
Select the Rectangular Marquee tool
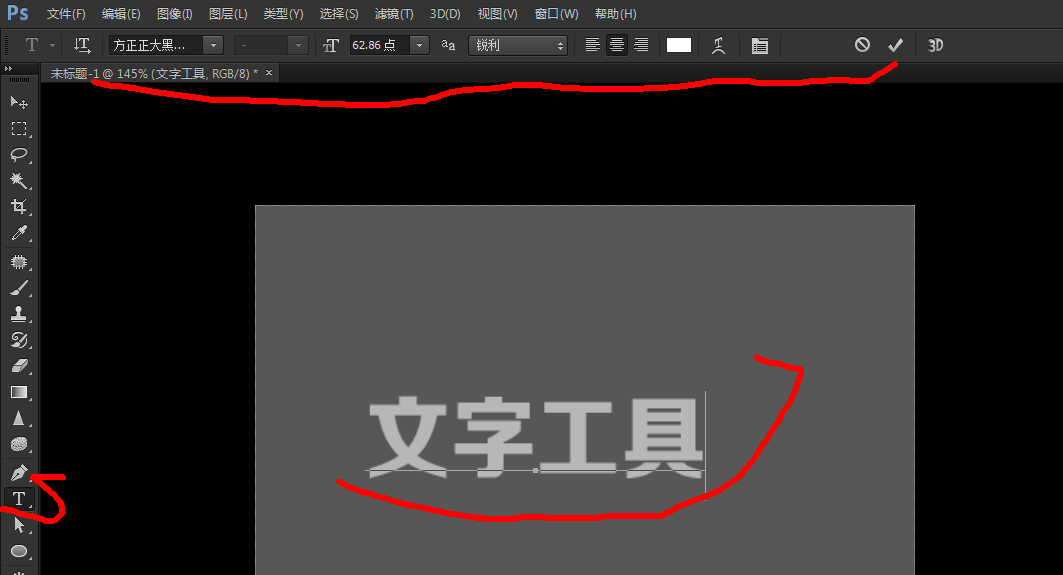click(x=19, y=129)
